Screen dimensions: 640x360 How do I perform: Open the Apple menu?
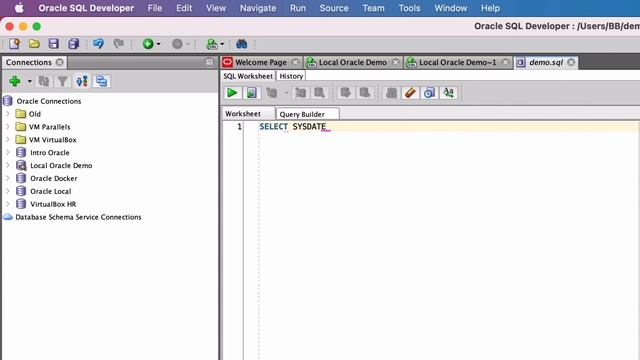coord(19,8)
